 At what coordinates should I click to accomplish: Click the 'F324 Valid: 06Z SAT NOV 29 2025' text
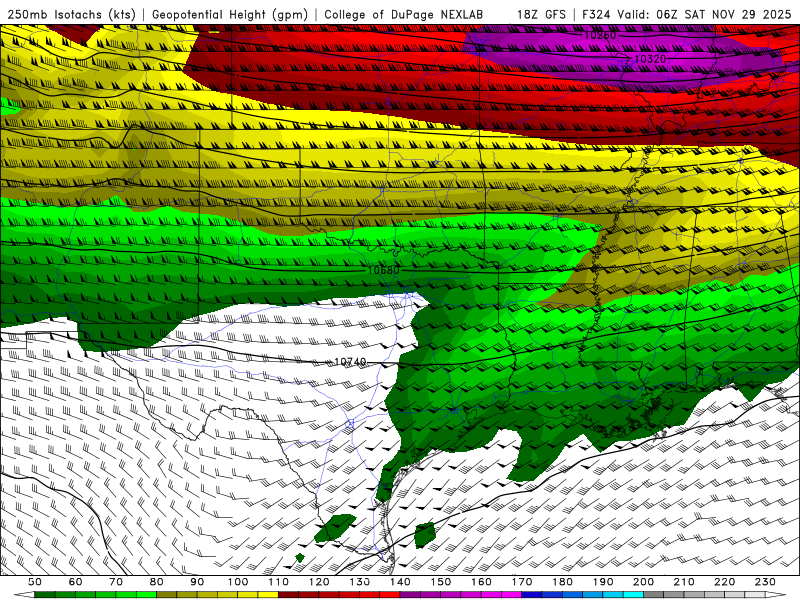[x=687, y=14]
